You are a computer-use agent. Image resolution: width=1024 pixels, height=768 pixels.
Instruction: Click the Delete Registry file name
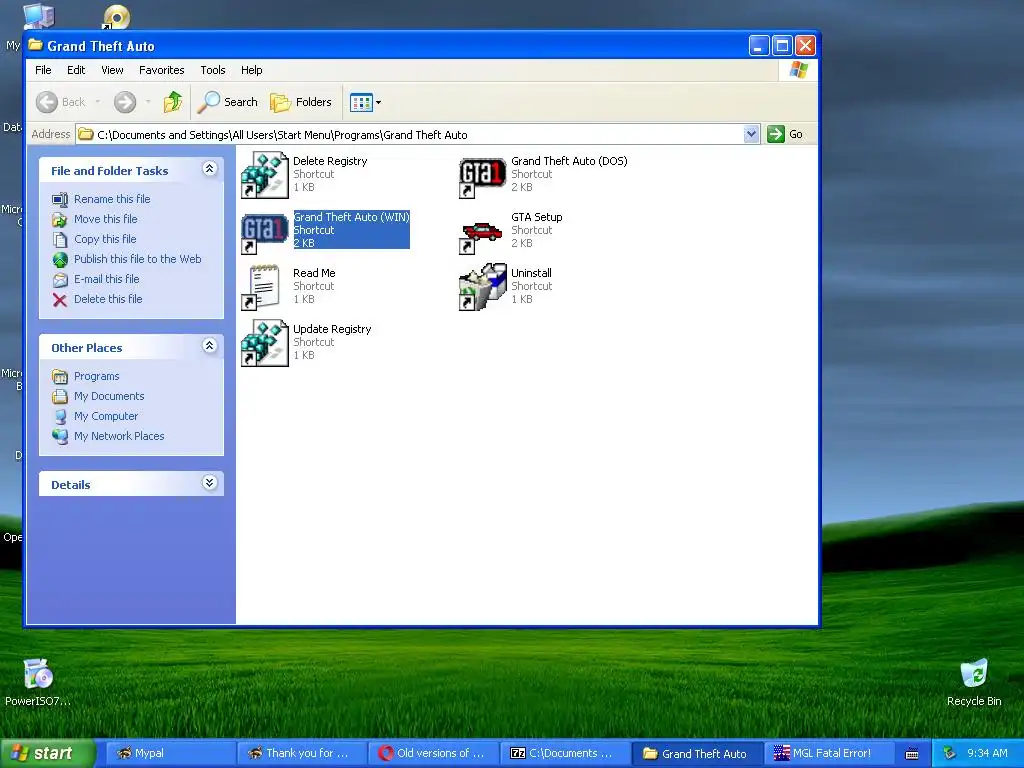tap(330, 161)
